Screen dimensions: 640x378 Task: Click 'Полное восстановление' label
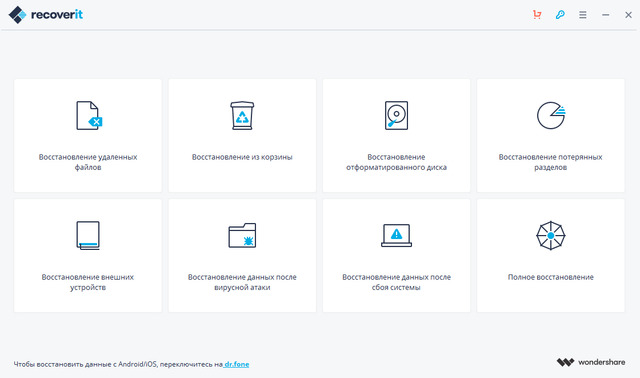[551, 277]
